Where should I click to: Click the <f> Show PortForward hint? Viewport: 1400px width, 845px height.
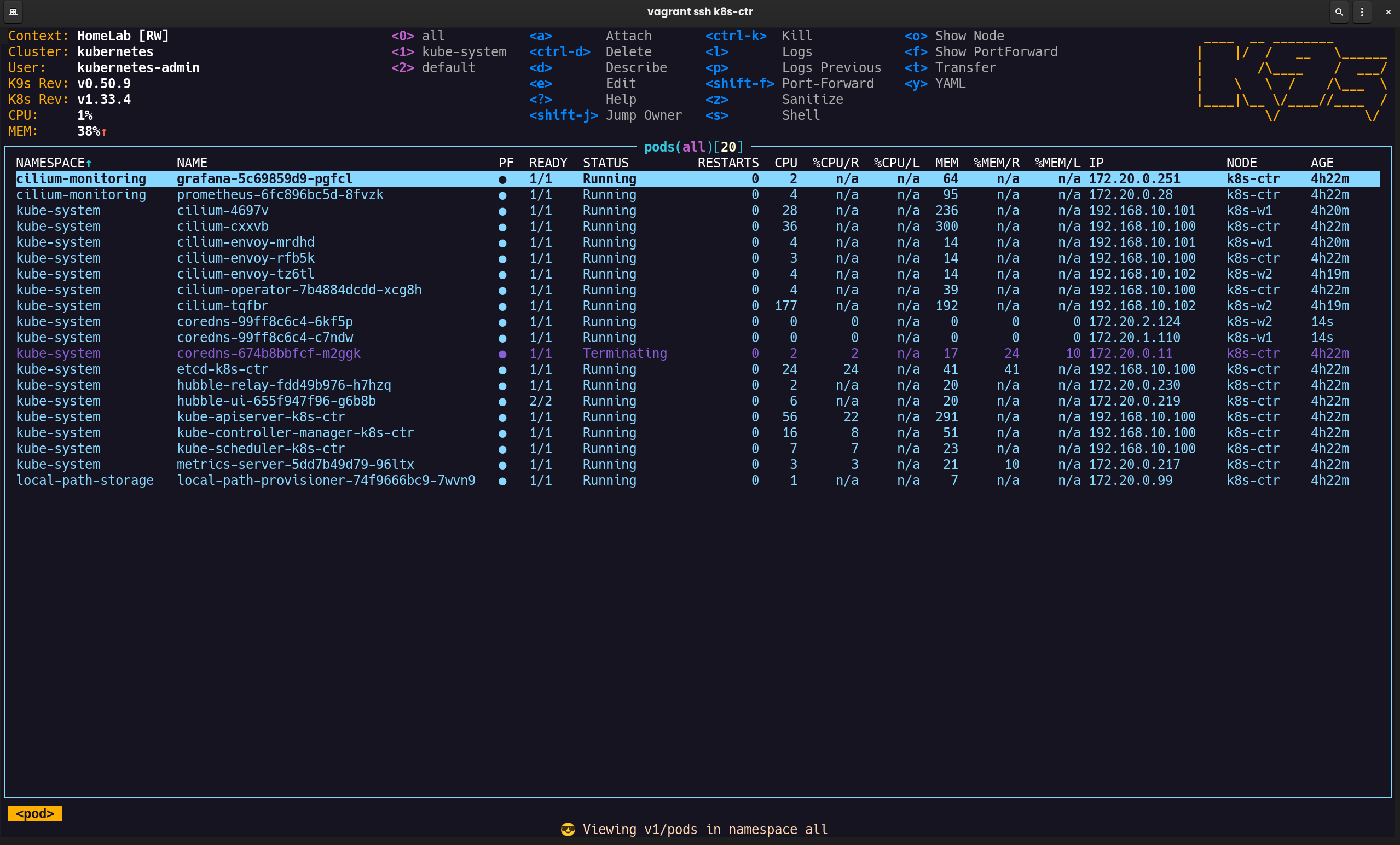pos(981,51)
